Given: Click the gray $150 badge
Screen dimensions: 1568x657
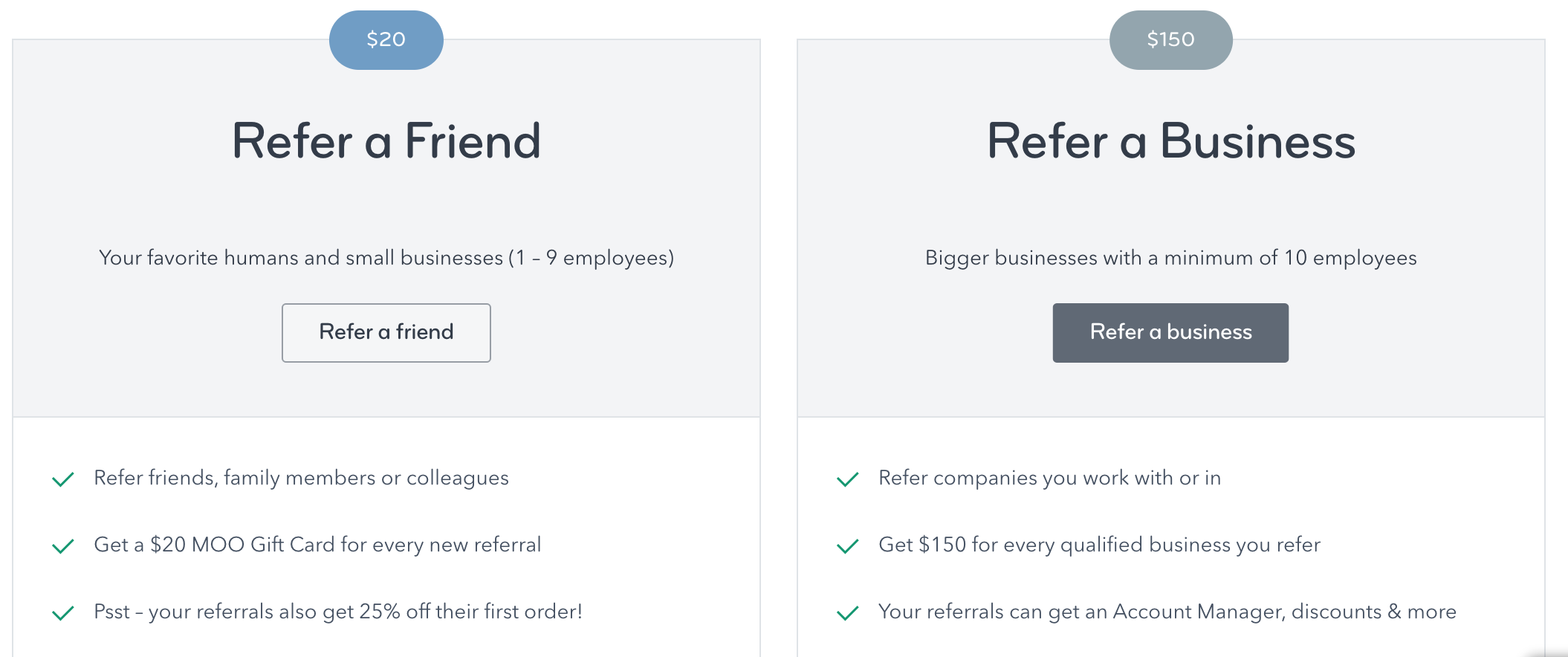Looking at the screenshot, I should click(x=1170, y=39).
